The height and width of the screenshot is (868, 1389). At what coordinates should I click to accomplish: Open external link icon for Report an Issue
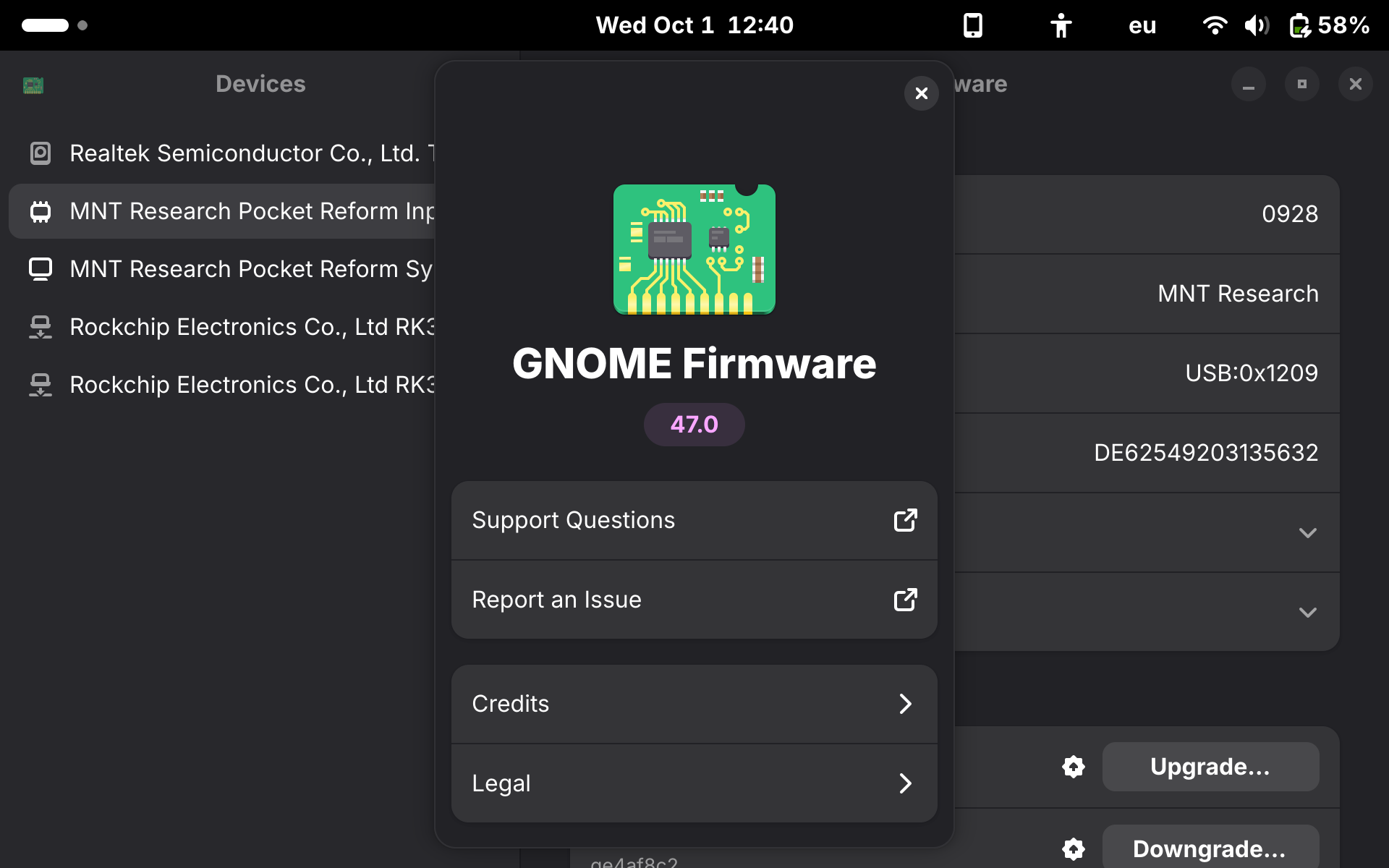point(905,600)
